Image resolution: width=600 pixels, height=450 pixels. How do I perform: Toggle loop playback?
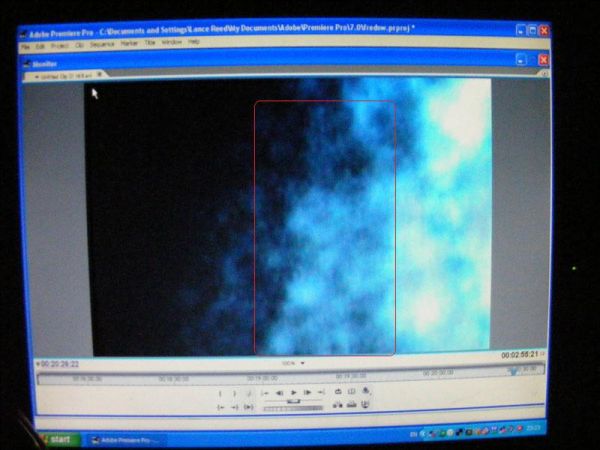click(338, 392)
